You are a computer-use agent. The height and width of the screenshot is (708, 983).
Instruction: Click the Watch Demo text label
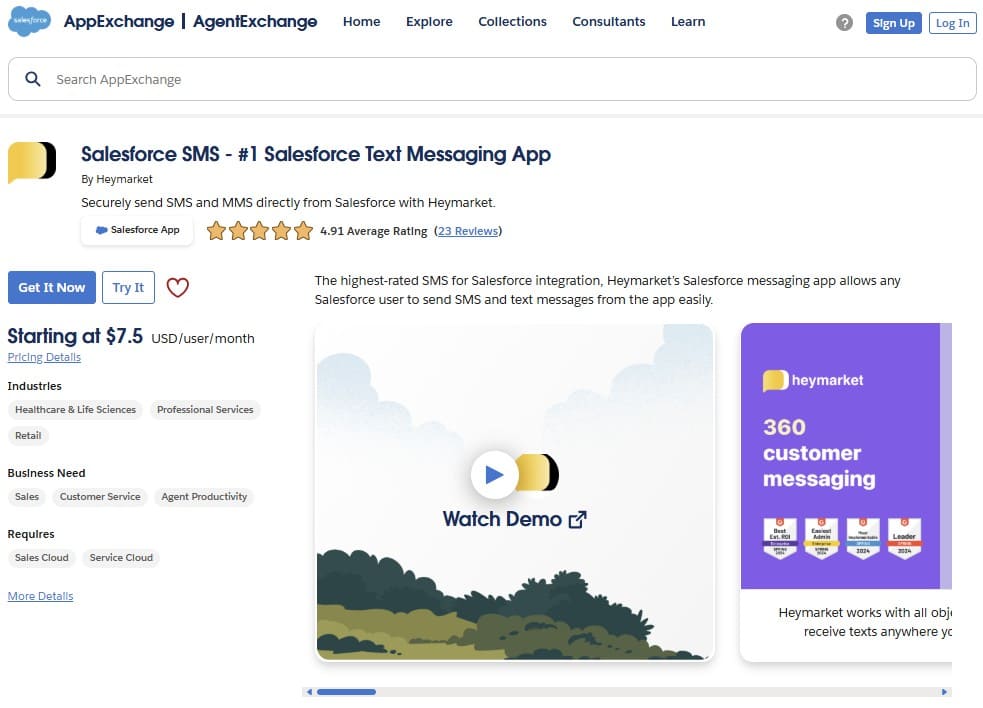[502, 519]
